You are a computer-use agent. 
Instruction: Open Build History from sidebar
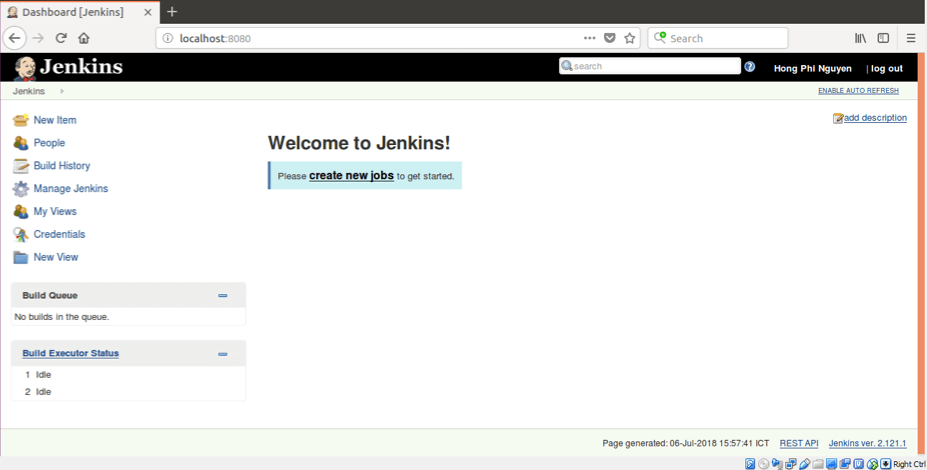[x=61, y=166]
